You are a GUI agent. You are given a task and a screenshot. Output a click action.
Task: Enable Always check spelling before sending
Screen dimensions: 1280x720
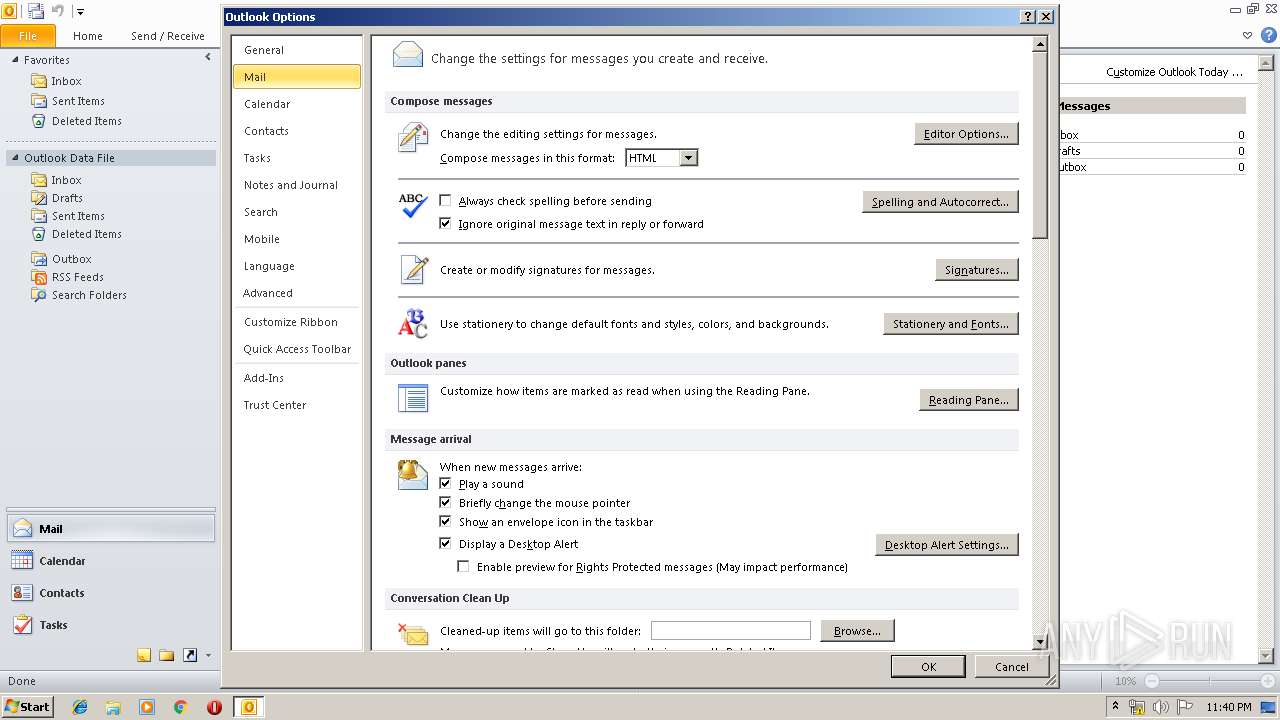446,201
